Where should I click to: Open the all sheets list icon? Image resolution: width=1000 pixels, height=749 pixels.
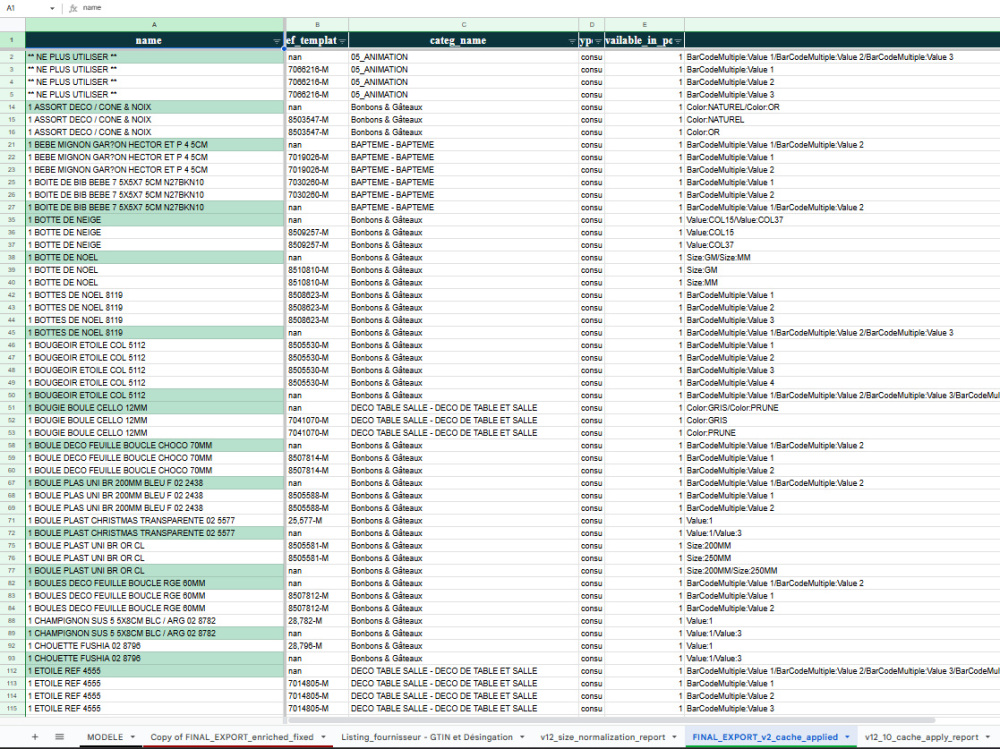pos(59,737)
